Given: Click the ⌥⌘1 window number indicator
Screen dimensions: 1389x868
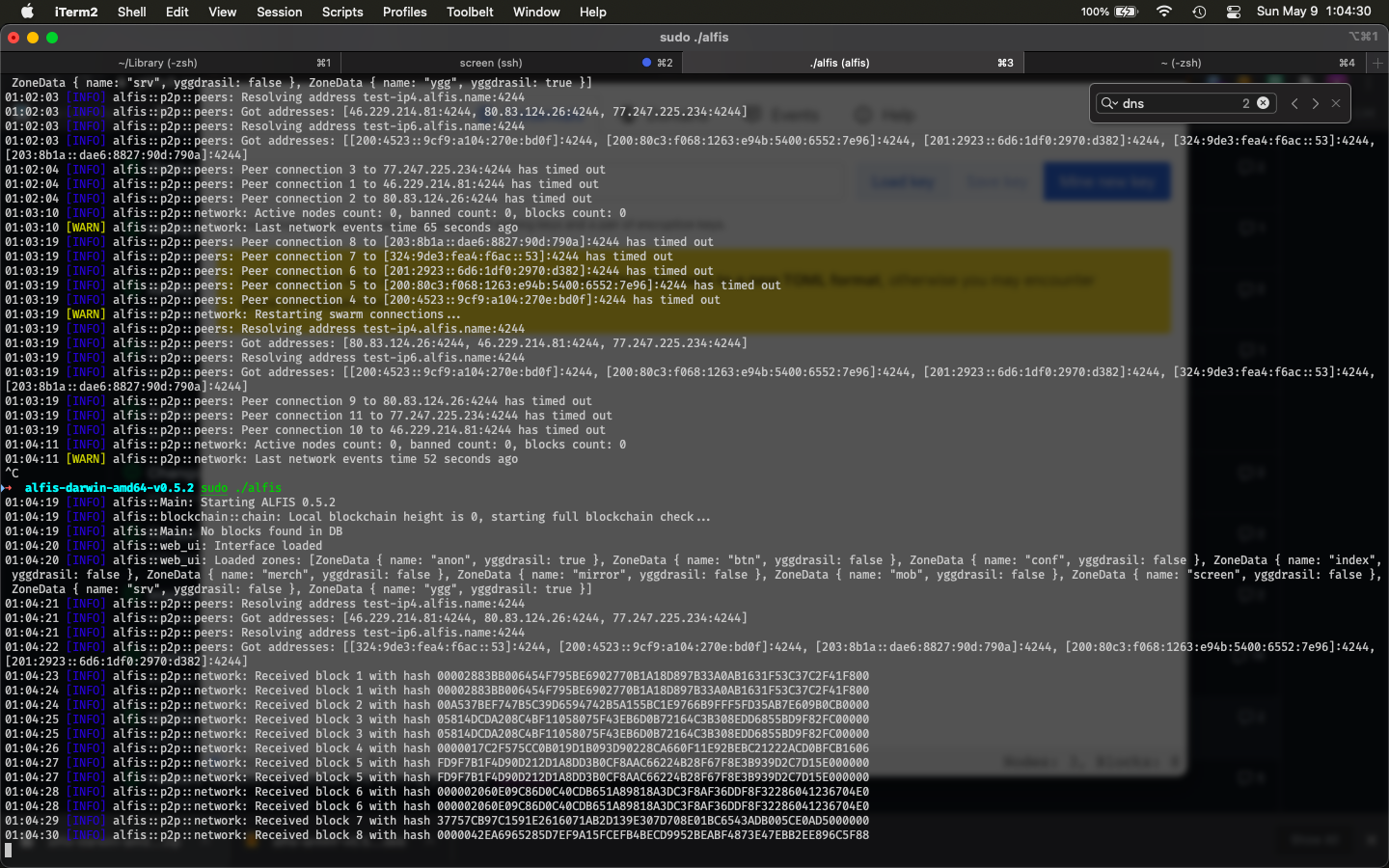Looking at the screenshot, I should [x=1363, y=37].
